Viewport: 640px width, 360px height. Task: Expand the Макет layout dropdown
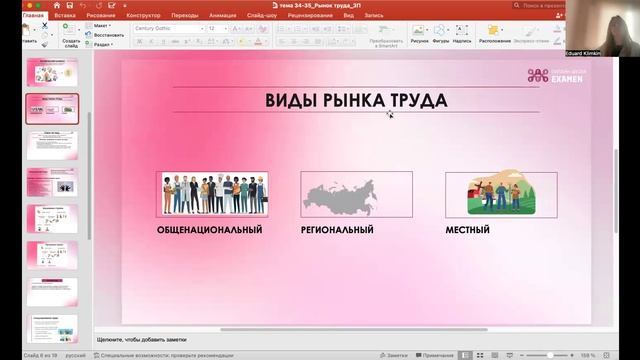click(x=102, y=25)
